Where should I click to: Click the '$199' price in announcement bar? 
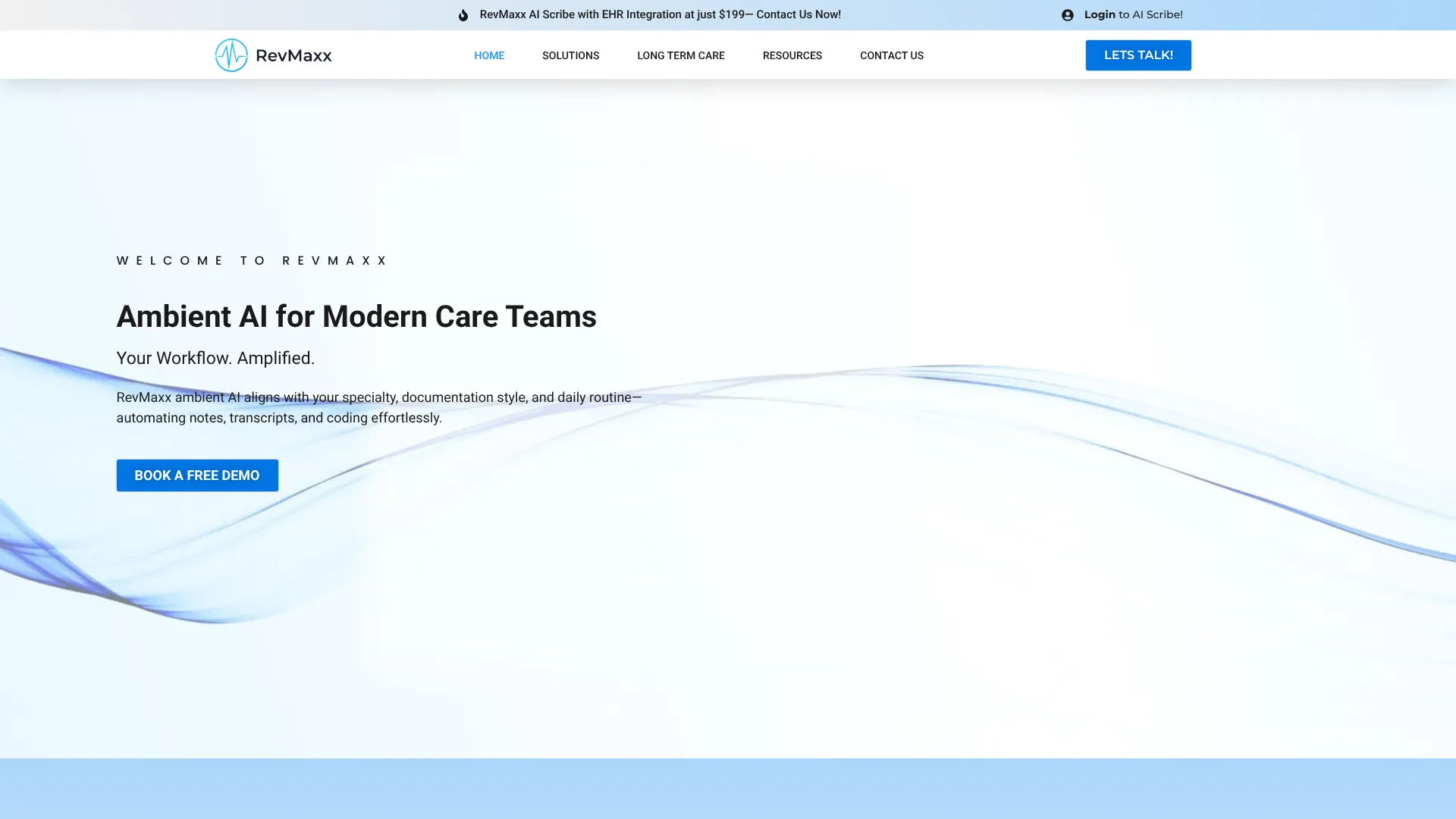point(731,14)
